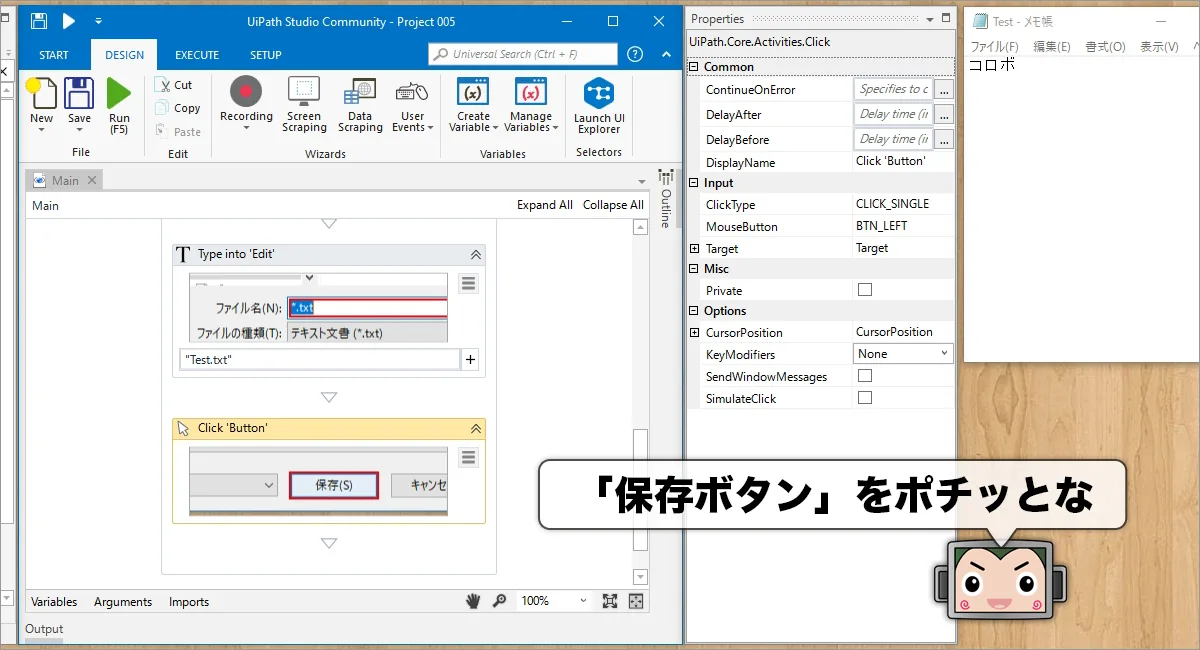
Task: Collapse the Type into 'Edit' activity
Action: coord(476,255)
